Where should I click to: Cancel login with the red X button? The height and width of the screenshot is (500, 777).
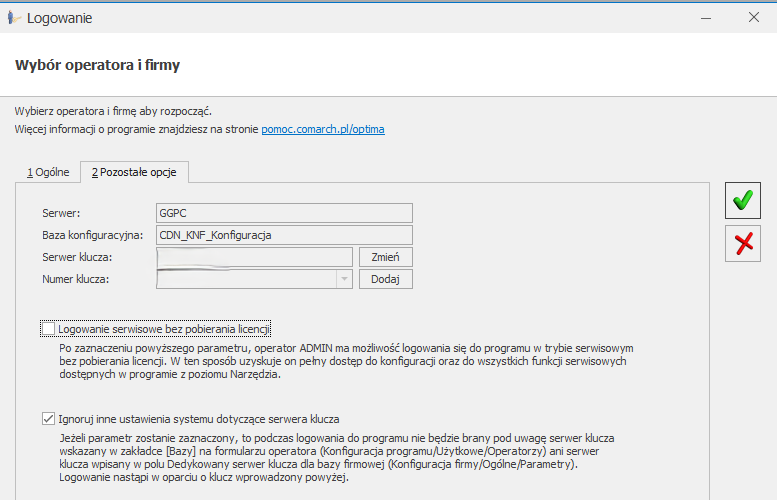742,243
